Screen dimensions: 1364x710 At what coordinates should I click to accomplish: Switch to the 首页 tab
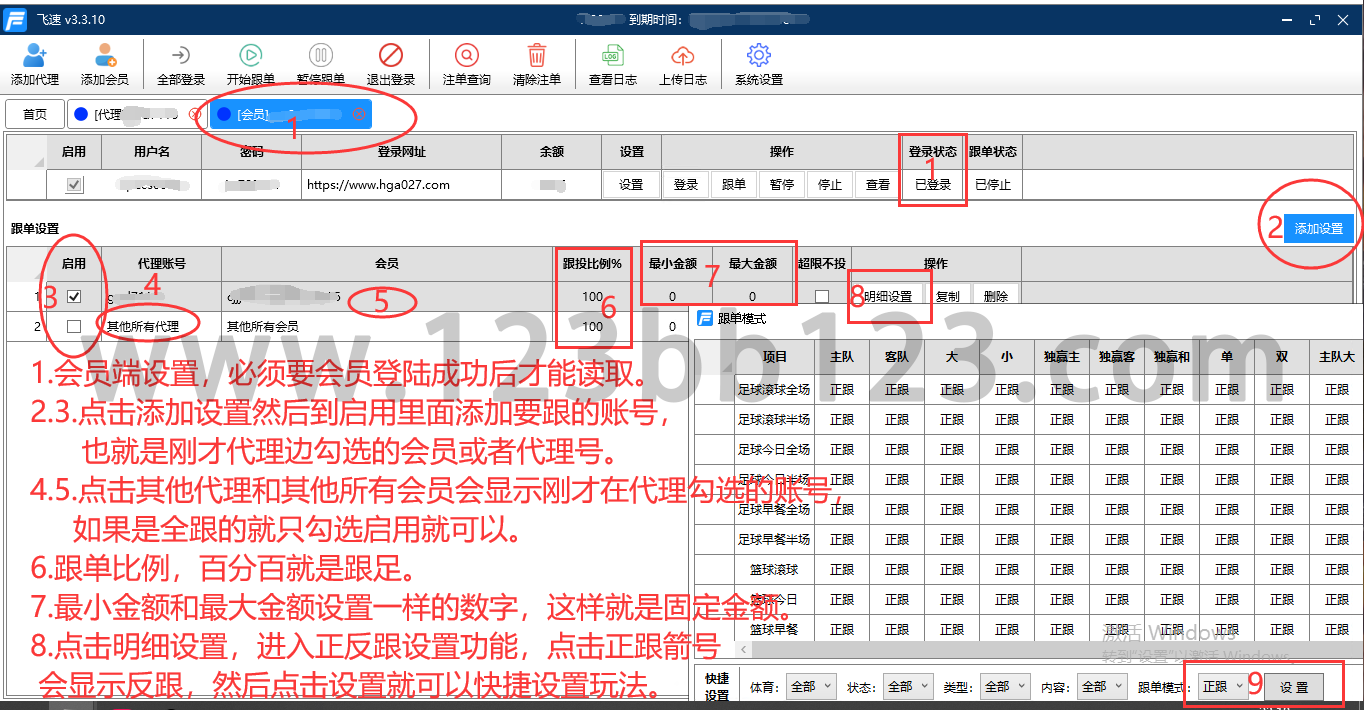(35, 114)
